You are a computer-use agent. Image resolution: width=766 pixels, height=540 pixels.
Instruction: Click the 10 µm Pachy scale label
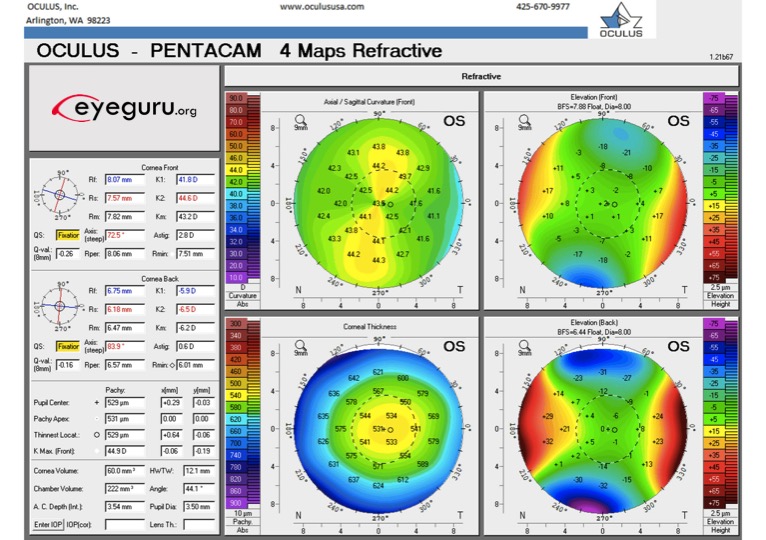(x=243, y=514)
